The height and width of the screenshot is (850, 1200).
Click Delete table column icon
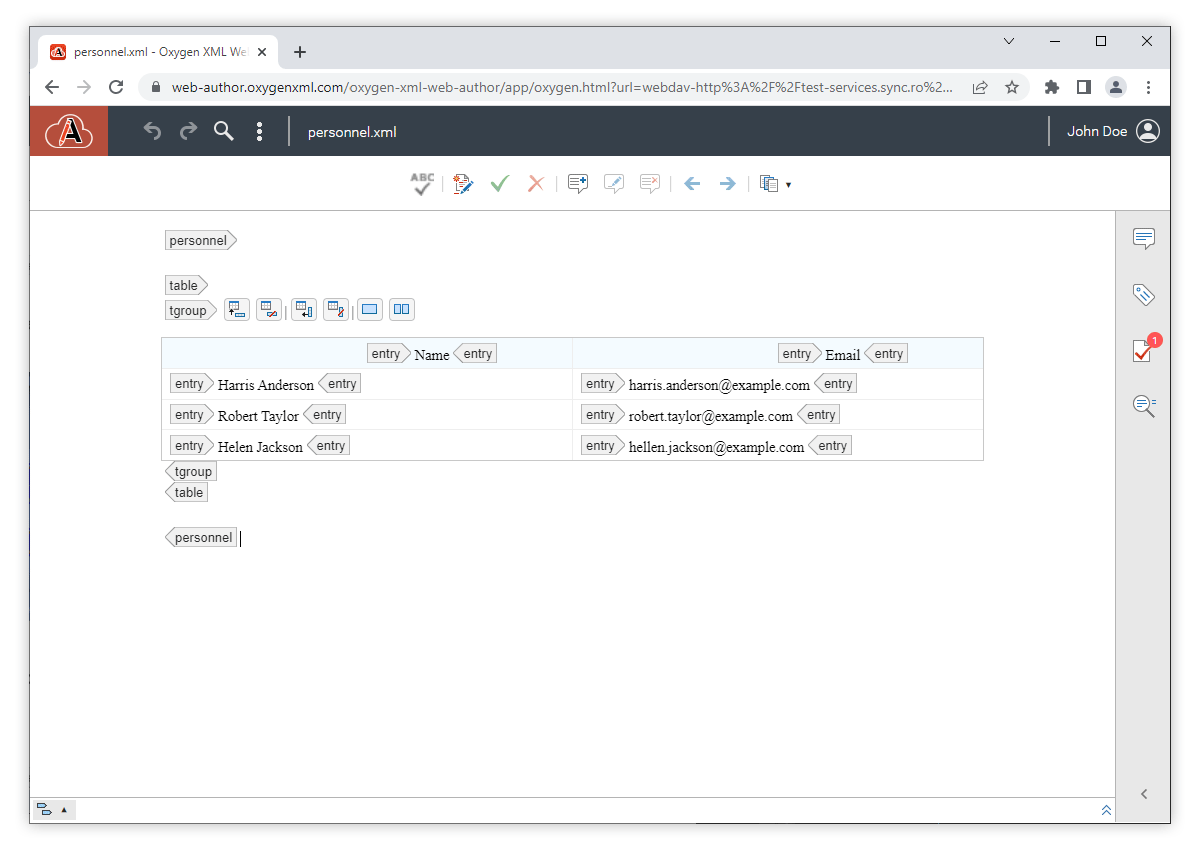pos(336,310)
